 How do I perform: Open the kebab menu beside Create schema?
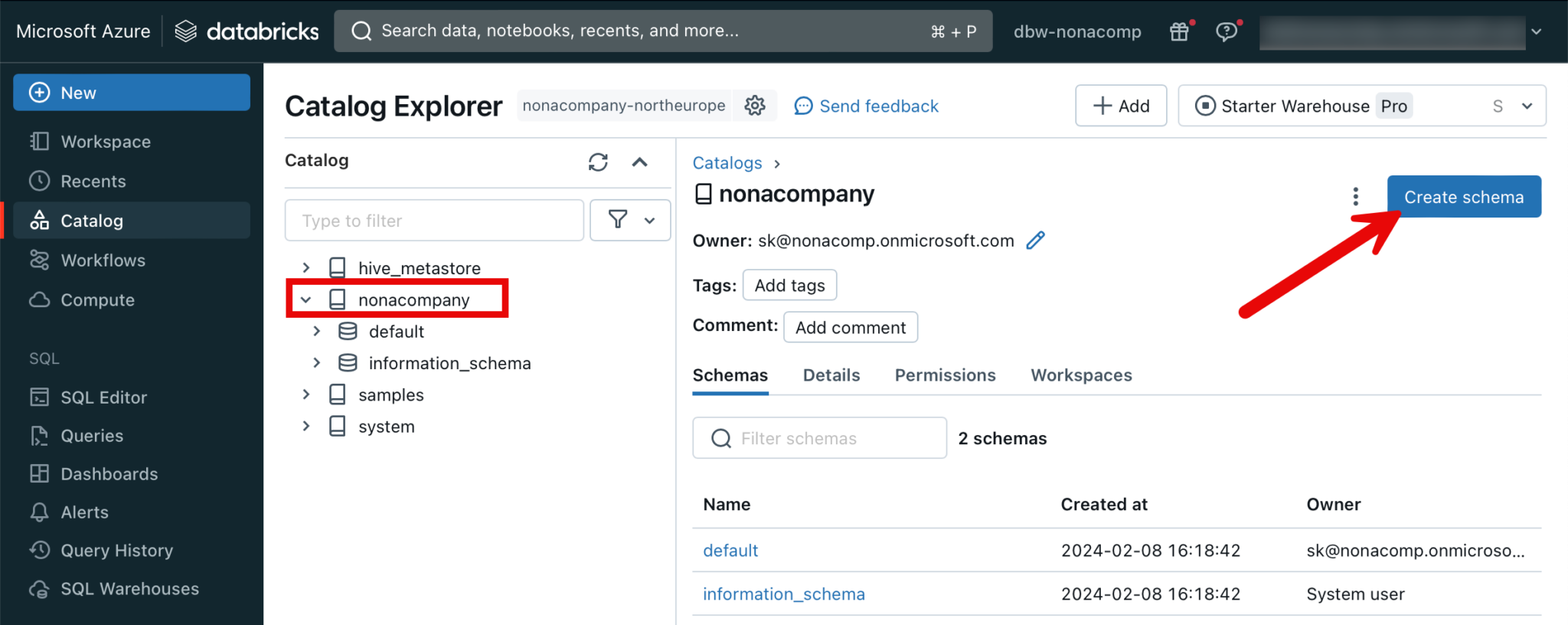[x=1355, y=197]
